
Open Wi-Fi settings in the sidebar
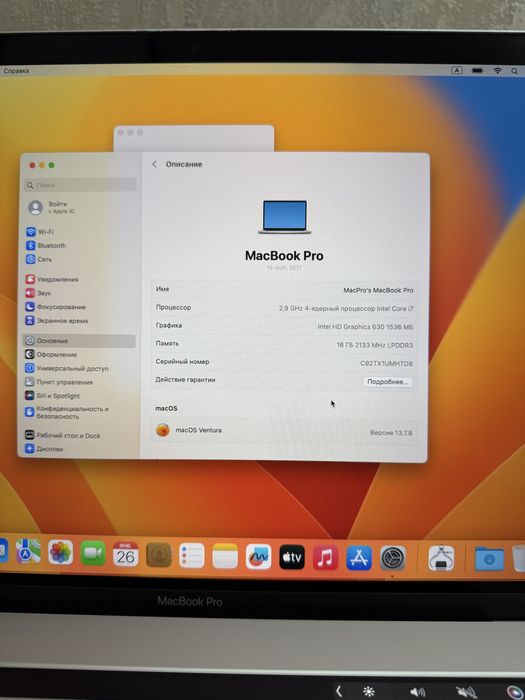tap(40, 232)
